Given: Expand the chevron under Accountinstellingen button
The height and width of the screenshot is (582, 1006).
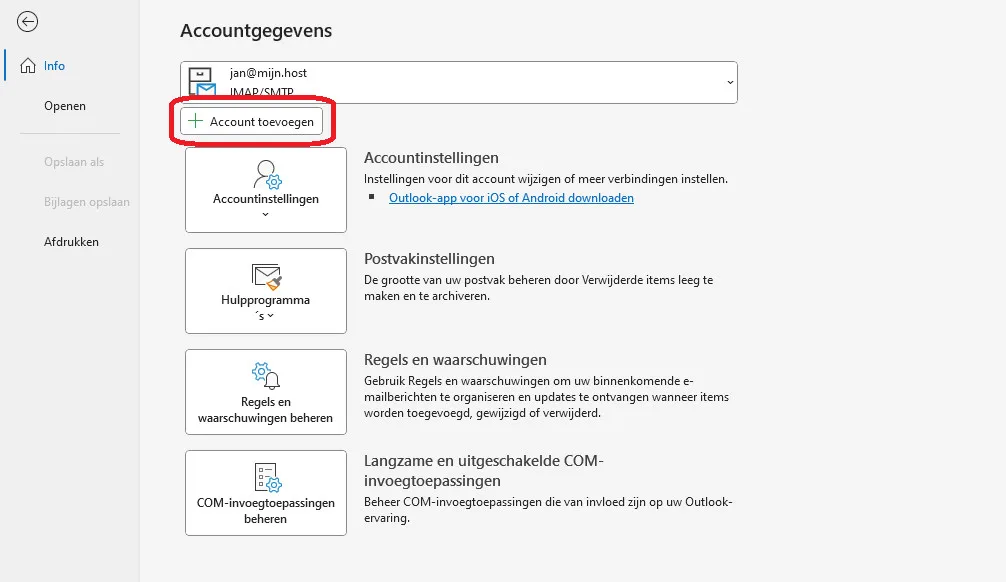Looking at the screenshot, I should tap(266, 214).
